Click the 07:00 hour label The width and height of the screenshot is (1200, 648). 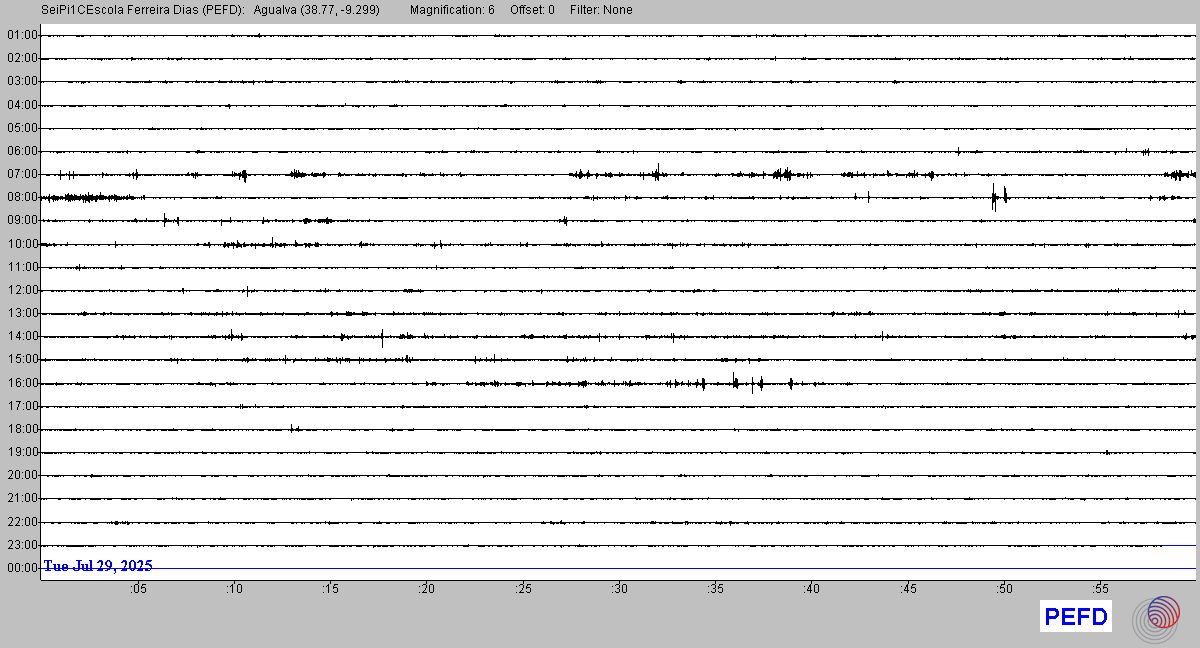pos(22,174)
